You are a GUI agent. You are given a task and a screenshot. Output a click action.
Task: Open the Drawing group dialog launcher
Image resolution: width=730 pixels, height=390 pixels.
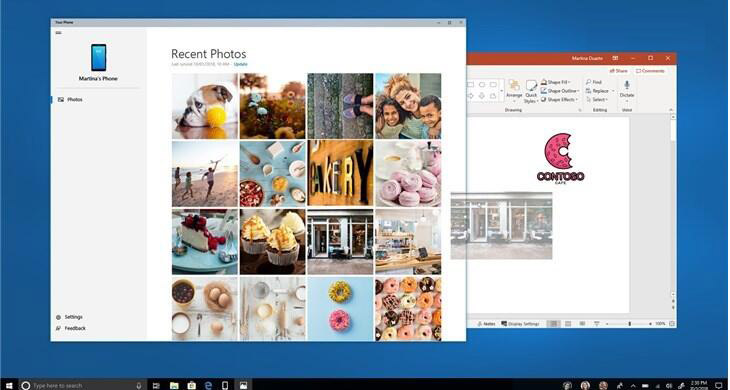[580, 110]
